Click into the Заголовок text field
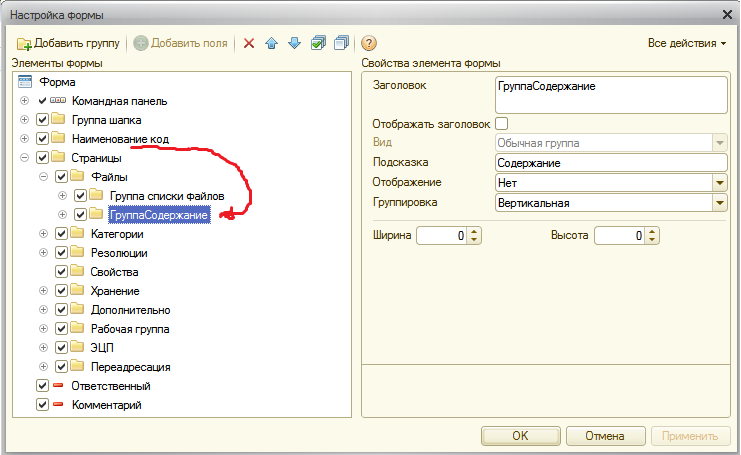 click(611, 95)
